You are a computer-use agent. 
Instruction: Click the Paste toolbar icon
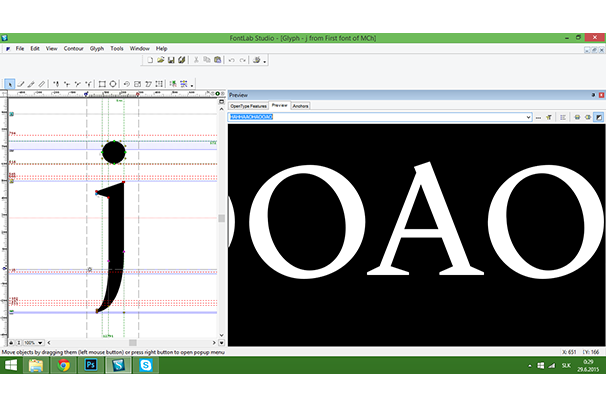[216, 60]
